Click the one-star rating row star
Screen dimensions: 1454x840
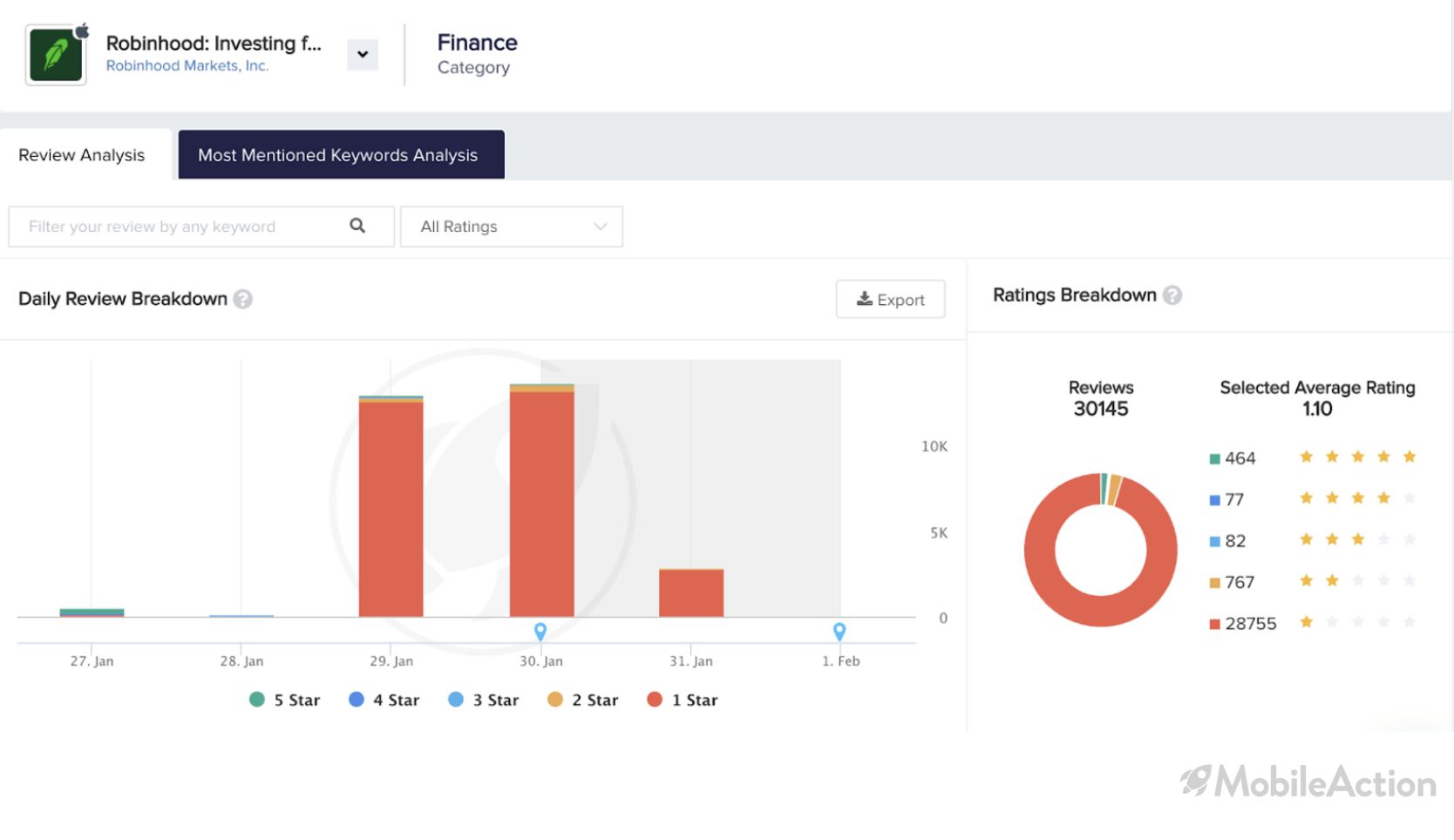[x=1306, y=622]
